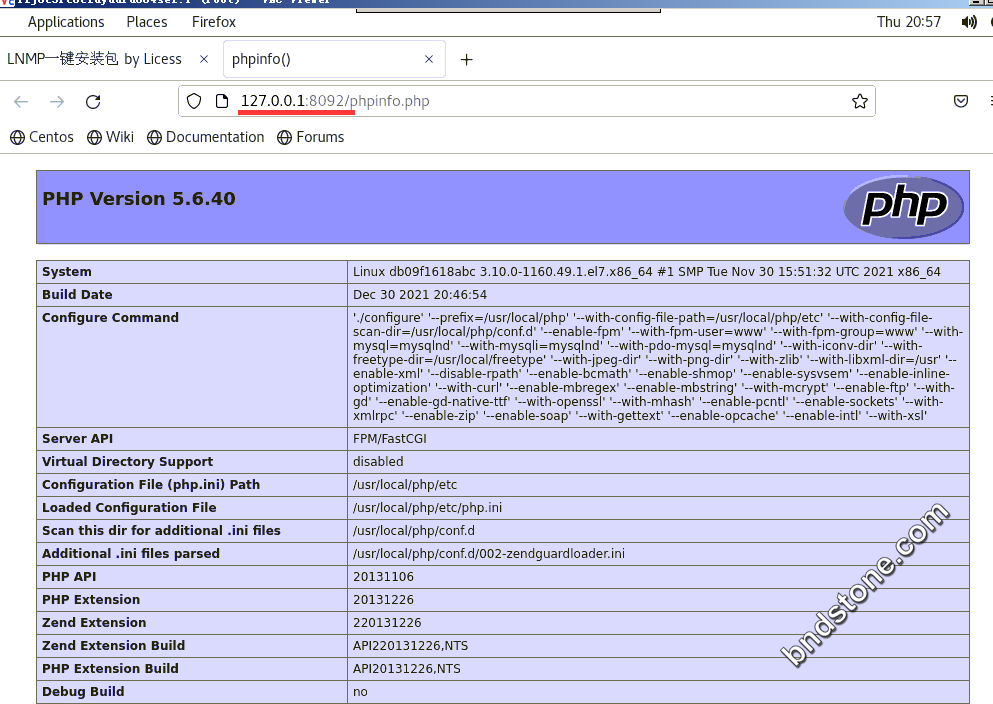
Task: Click the 002-zendguardloader.ini path
Action: [x=488, y=553]
